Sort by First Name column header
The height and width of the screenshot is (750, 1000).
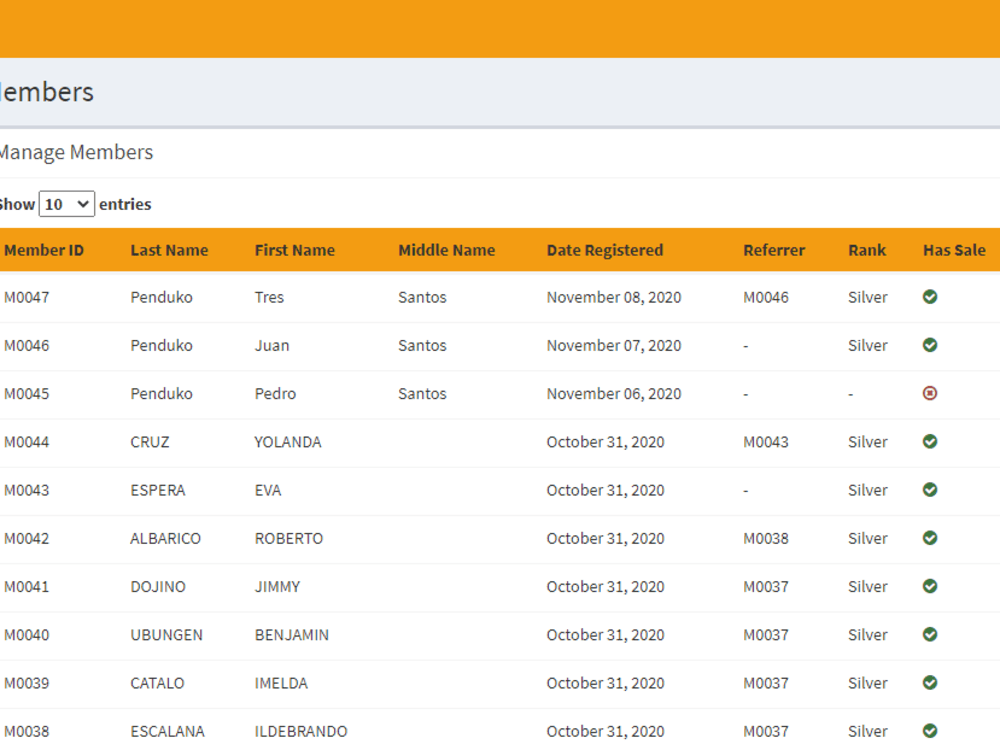pos(295,250)
